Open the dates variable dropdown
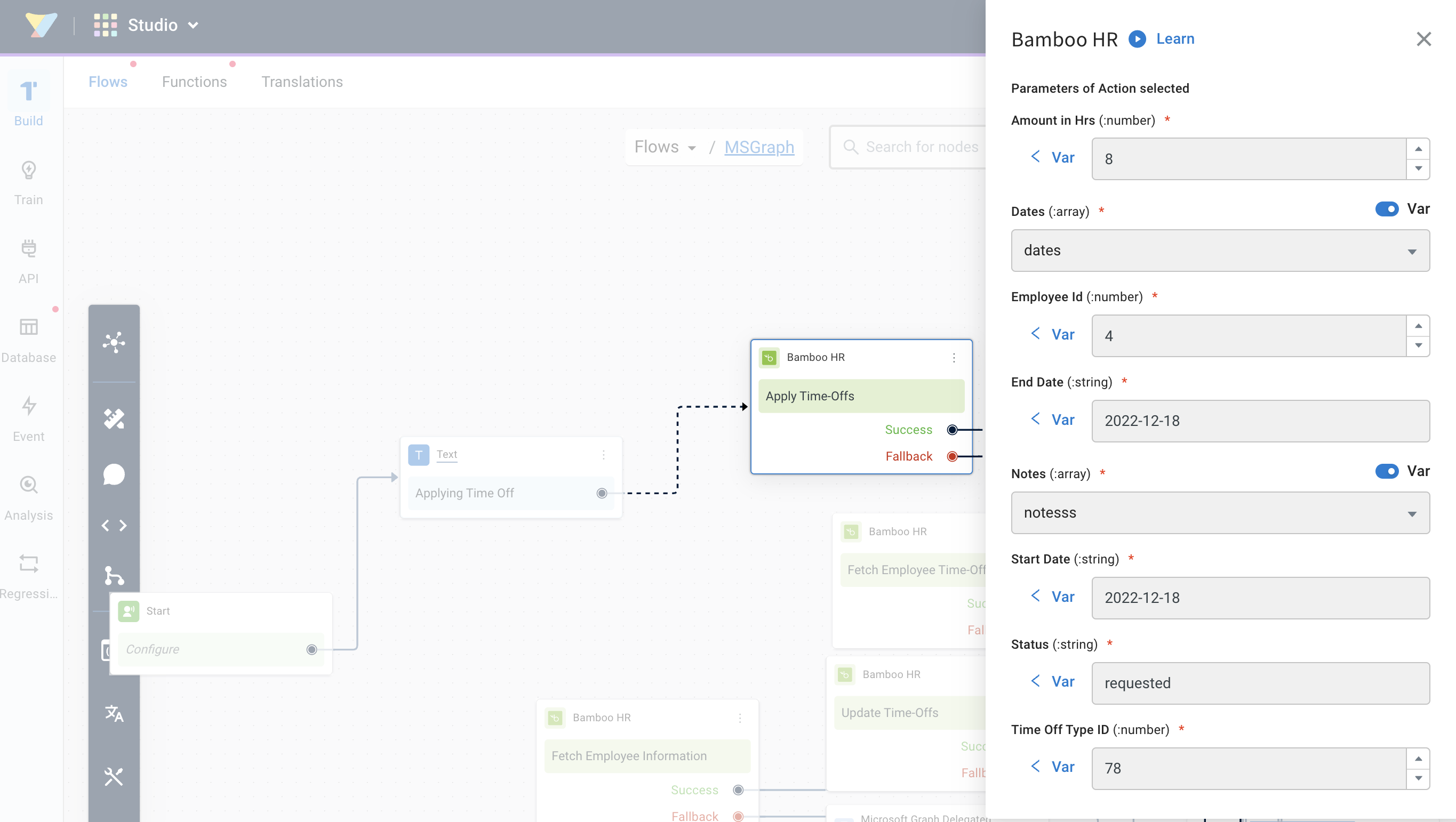This screenshot has width=1456, height=822. tap(1220, 250)
